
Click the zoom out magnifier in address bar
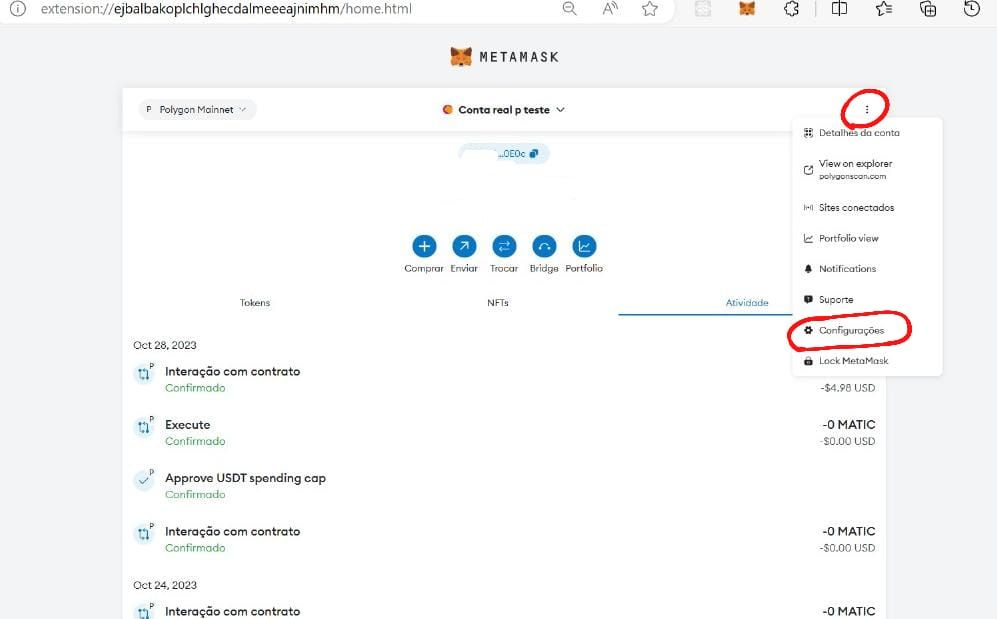(570, 9)
